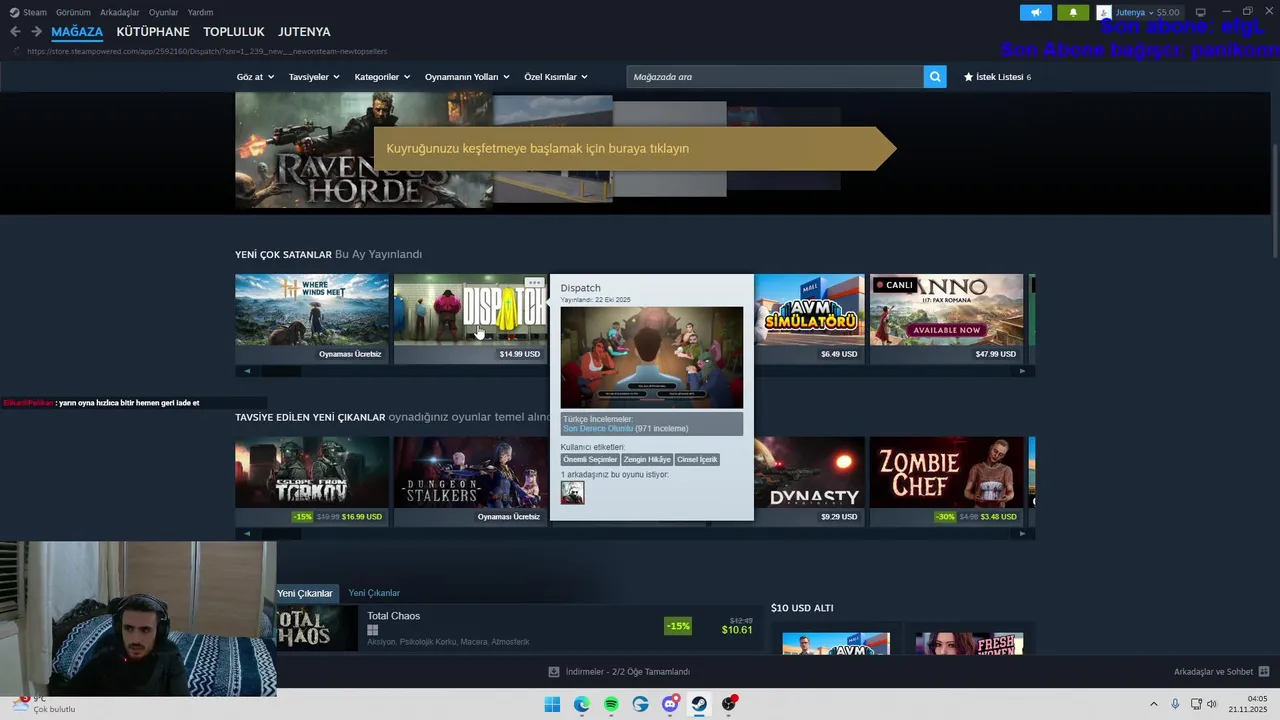This screenshot has height=720, width=1280.
Task: Switch to Steam taskbar icon
Action: tap(699, 704)
